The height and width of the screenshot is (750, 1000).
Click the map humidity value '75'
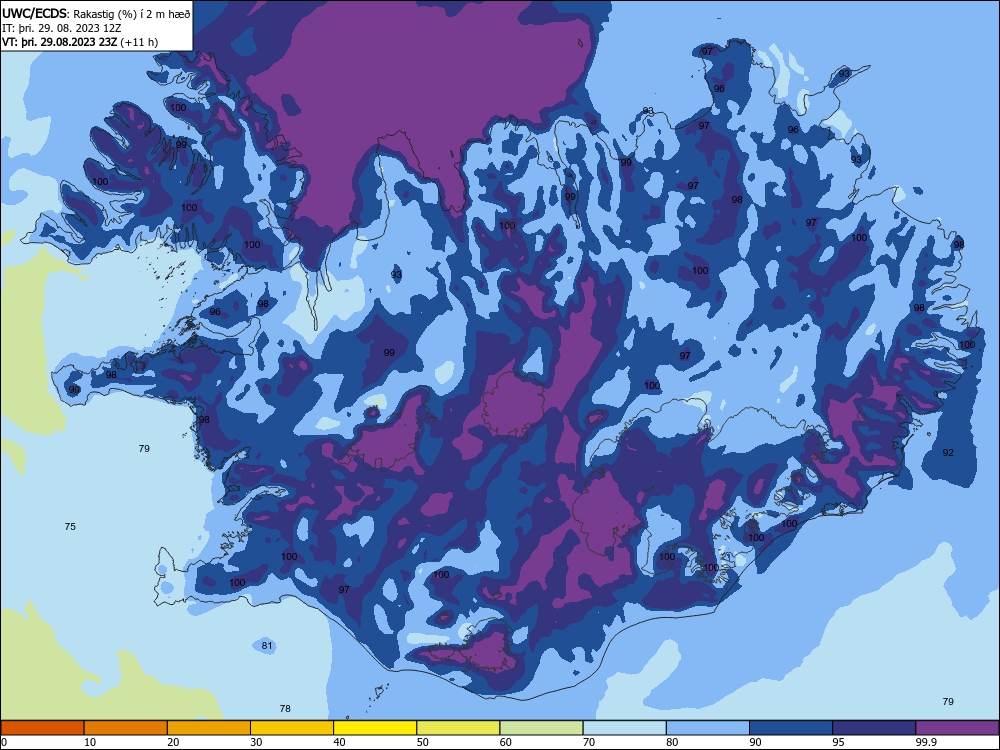70,527
